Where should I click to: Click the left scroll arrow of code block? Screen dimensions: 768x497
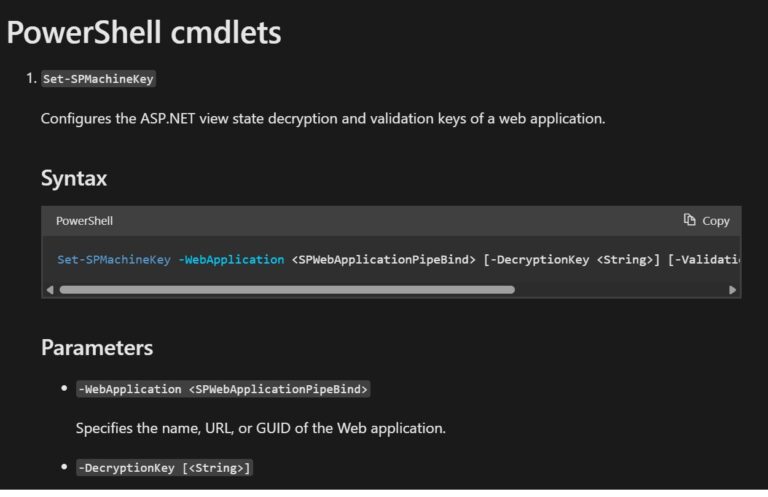click(49, 290)
